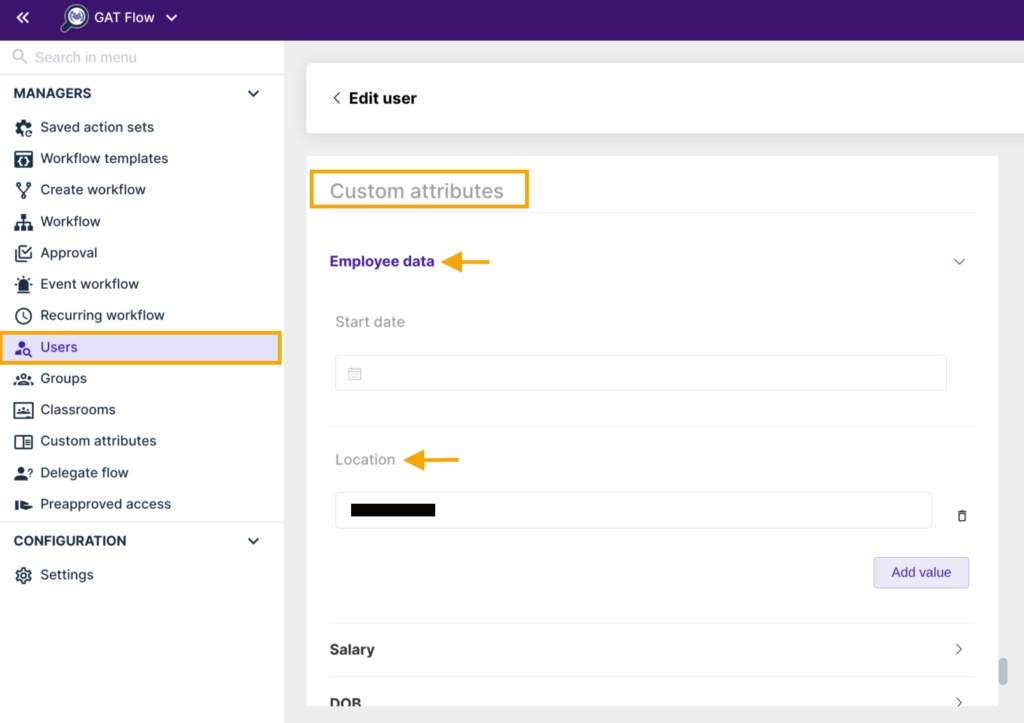The width and height of the screenshot is (1024, 723).
Task: Go back using Edit user arrow
Action: click(x=336, y=98)
